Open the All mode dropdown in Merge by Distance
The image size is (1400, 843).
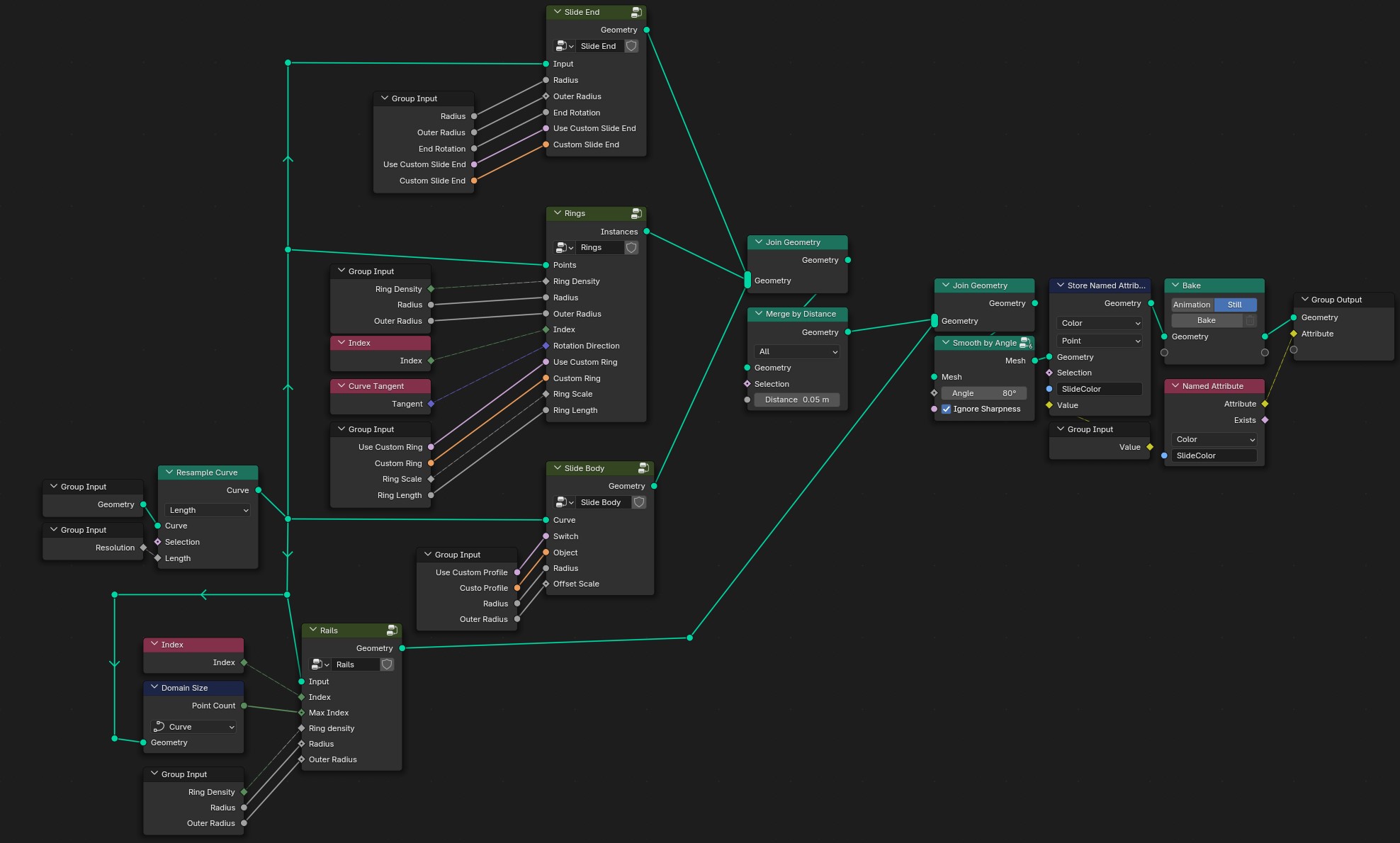tap(797, 351)
